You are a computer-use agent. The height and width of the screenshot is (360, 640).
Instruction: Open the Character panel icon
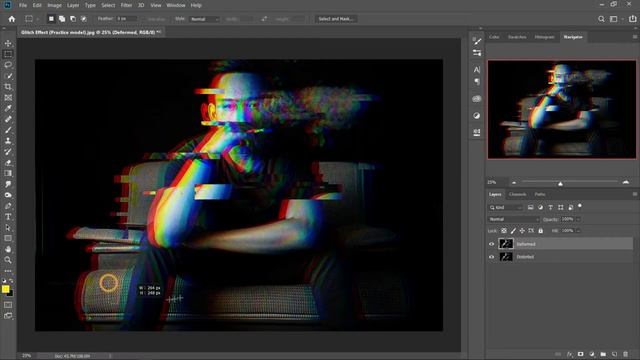pyautogui.click(x=477, y=70)
